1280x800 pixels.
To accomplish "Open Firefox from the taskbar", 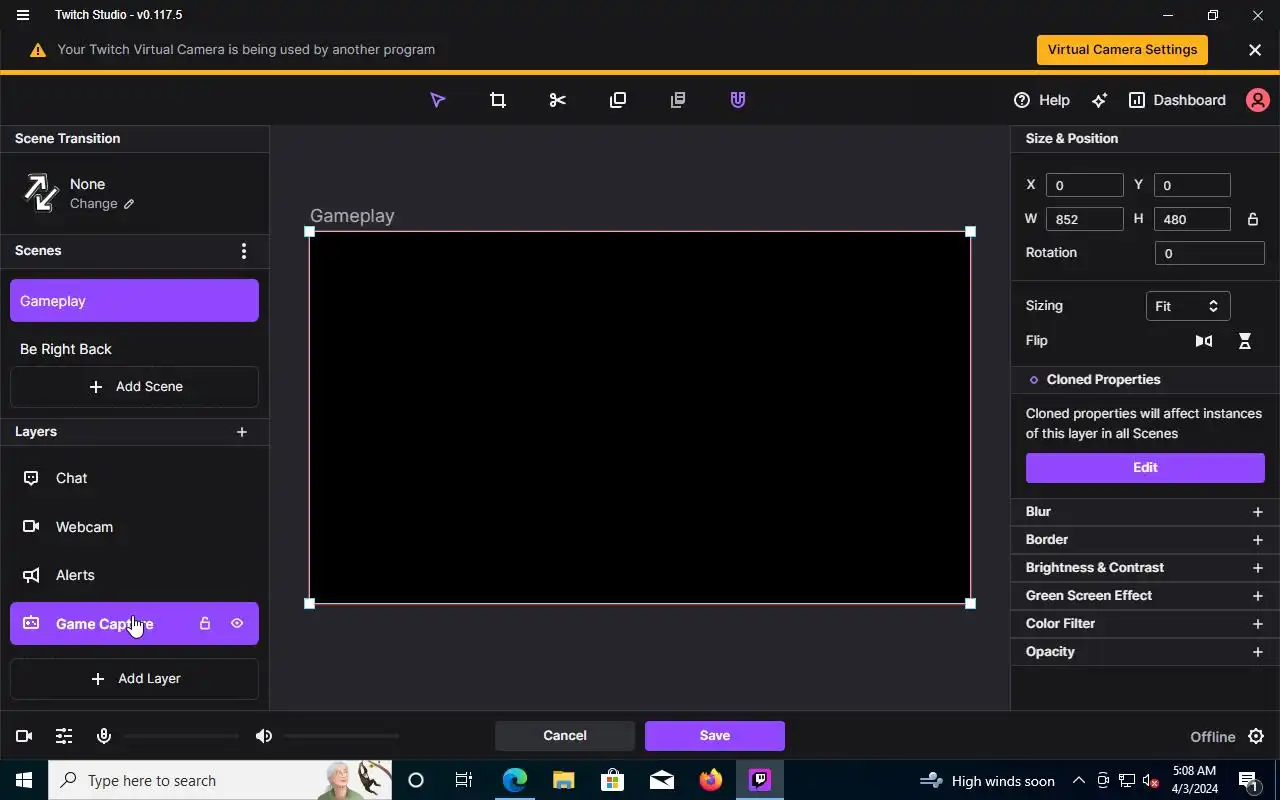I will coord(711,780).
